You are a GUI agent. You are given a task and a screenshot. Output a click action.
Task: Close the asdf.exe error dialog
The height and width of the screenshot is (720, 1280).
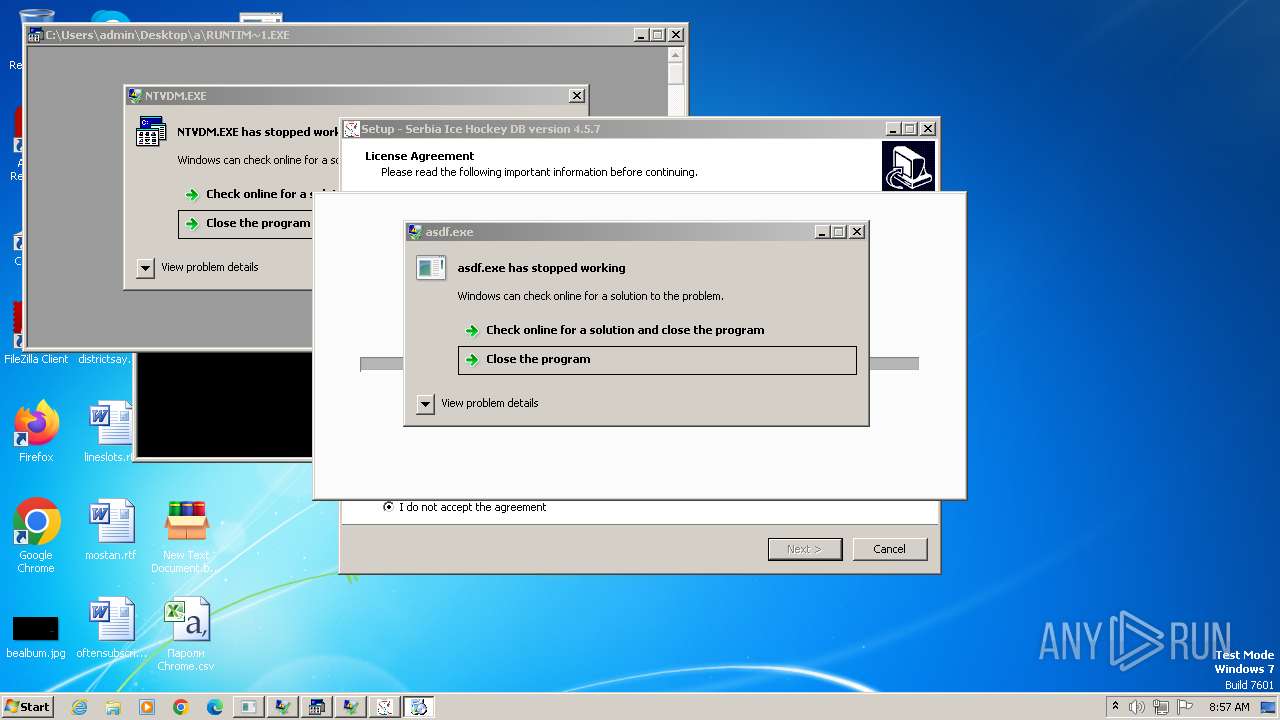pyautogui.click(x=857, y=232)
